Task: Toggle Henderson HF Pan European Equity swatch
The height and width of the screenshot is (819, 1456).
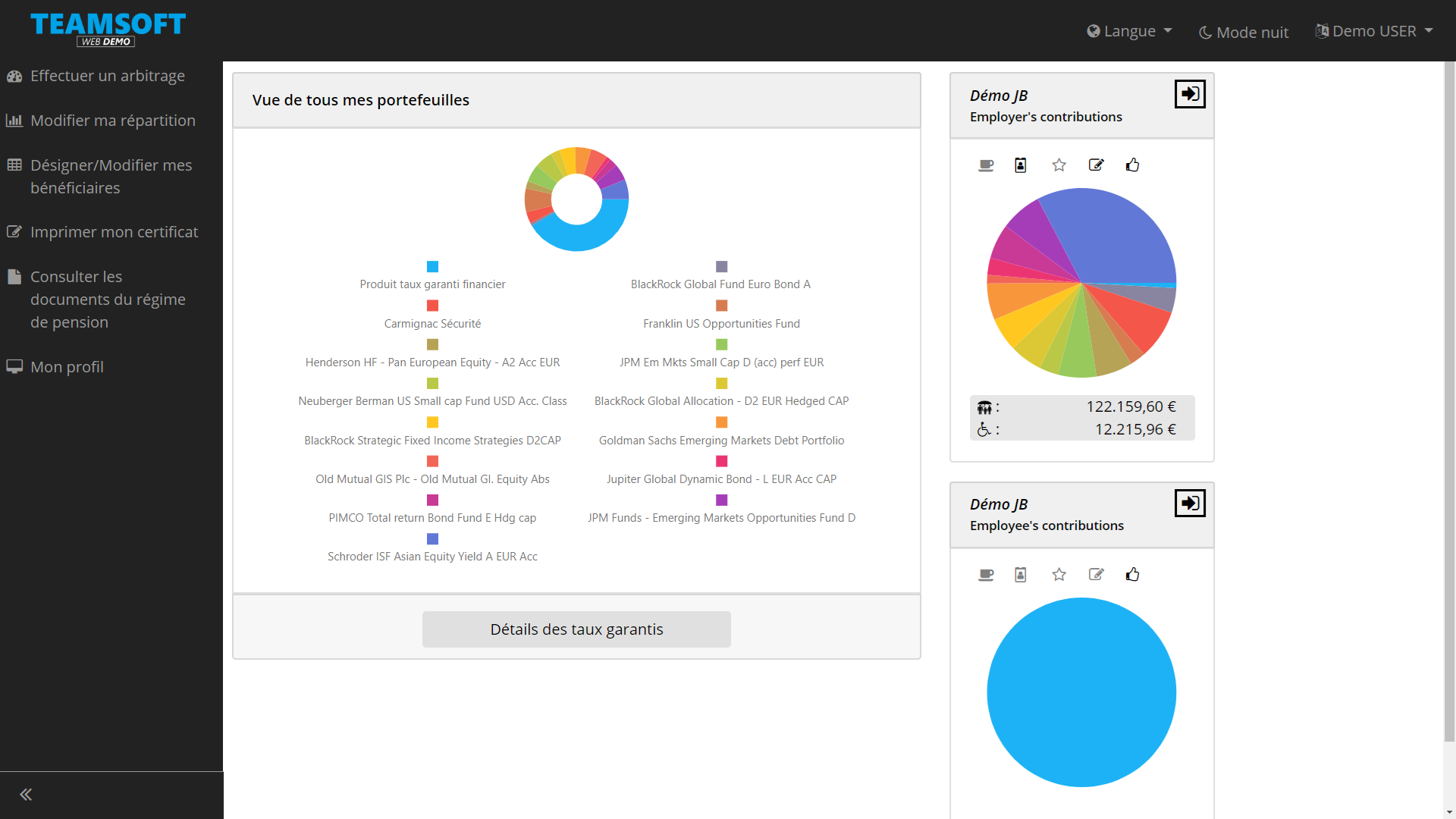Action: tap(432, 344)
